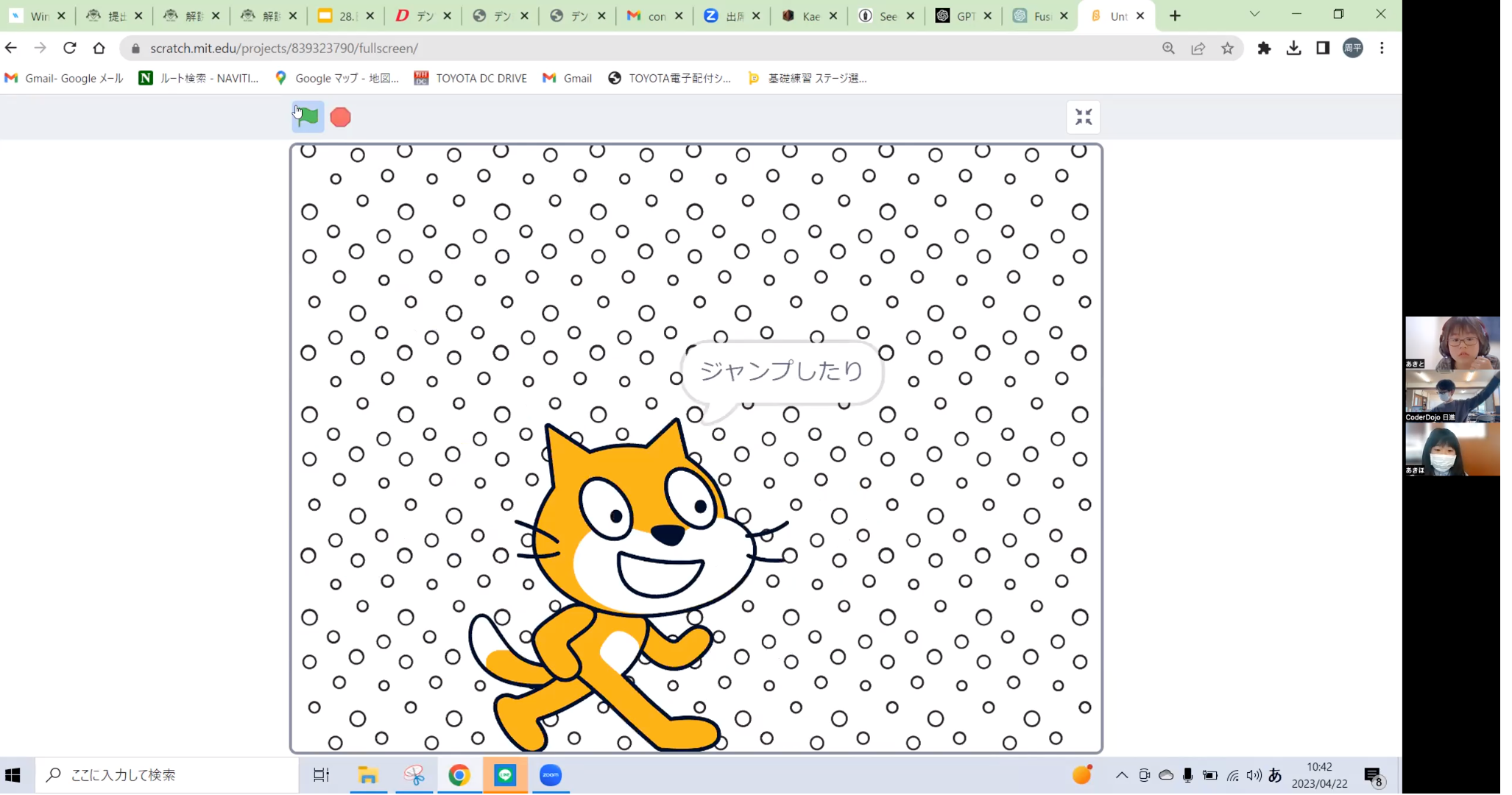1512x795 pixels.
Task: Reload the Scratch page
Action: coord(70,48)
